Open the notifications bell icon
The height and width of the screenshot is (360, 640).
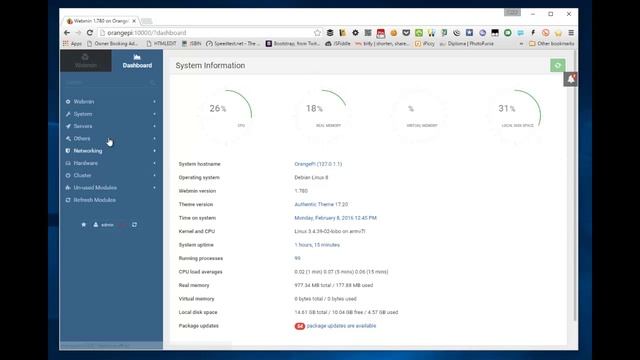pos(570,79)
